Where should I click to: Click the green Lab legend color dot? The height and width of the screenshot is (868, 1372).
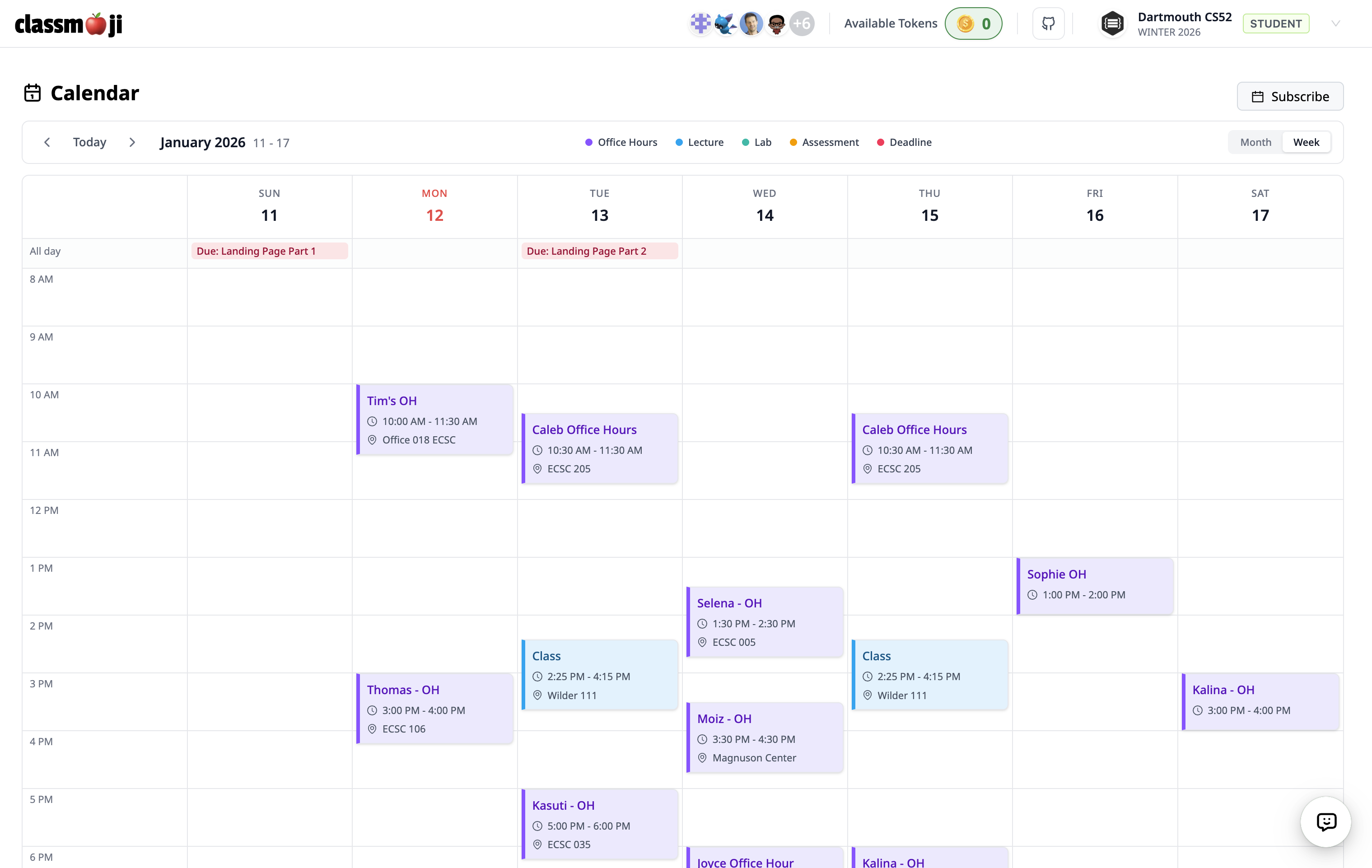point(746,142)
